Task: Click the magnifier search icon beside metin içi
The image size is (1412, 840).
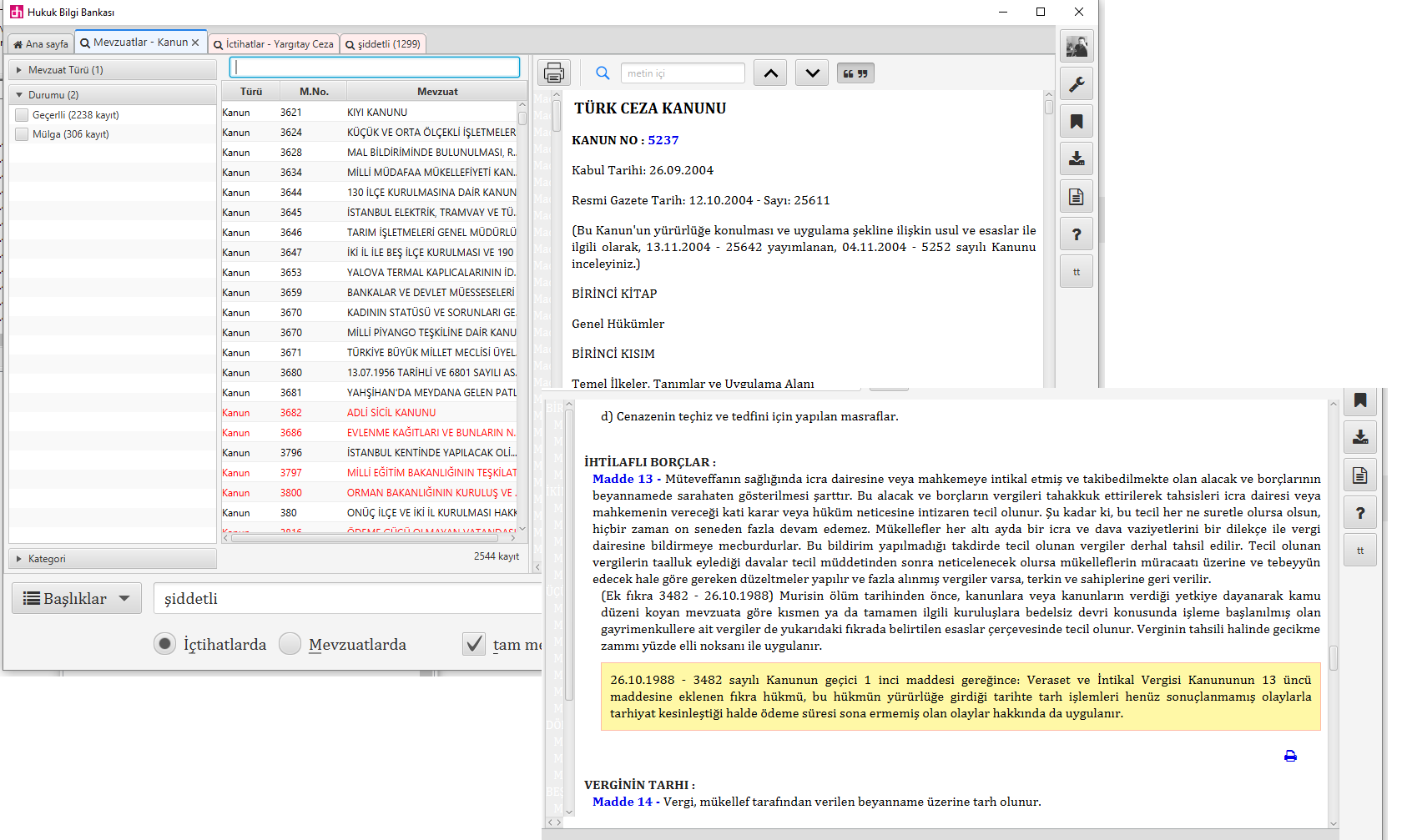Action: (603, 73)
